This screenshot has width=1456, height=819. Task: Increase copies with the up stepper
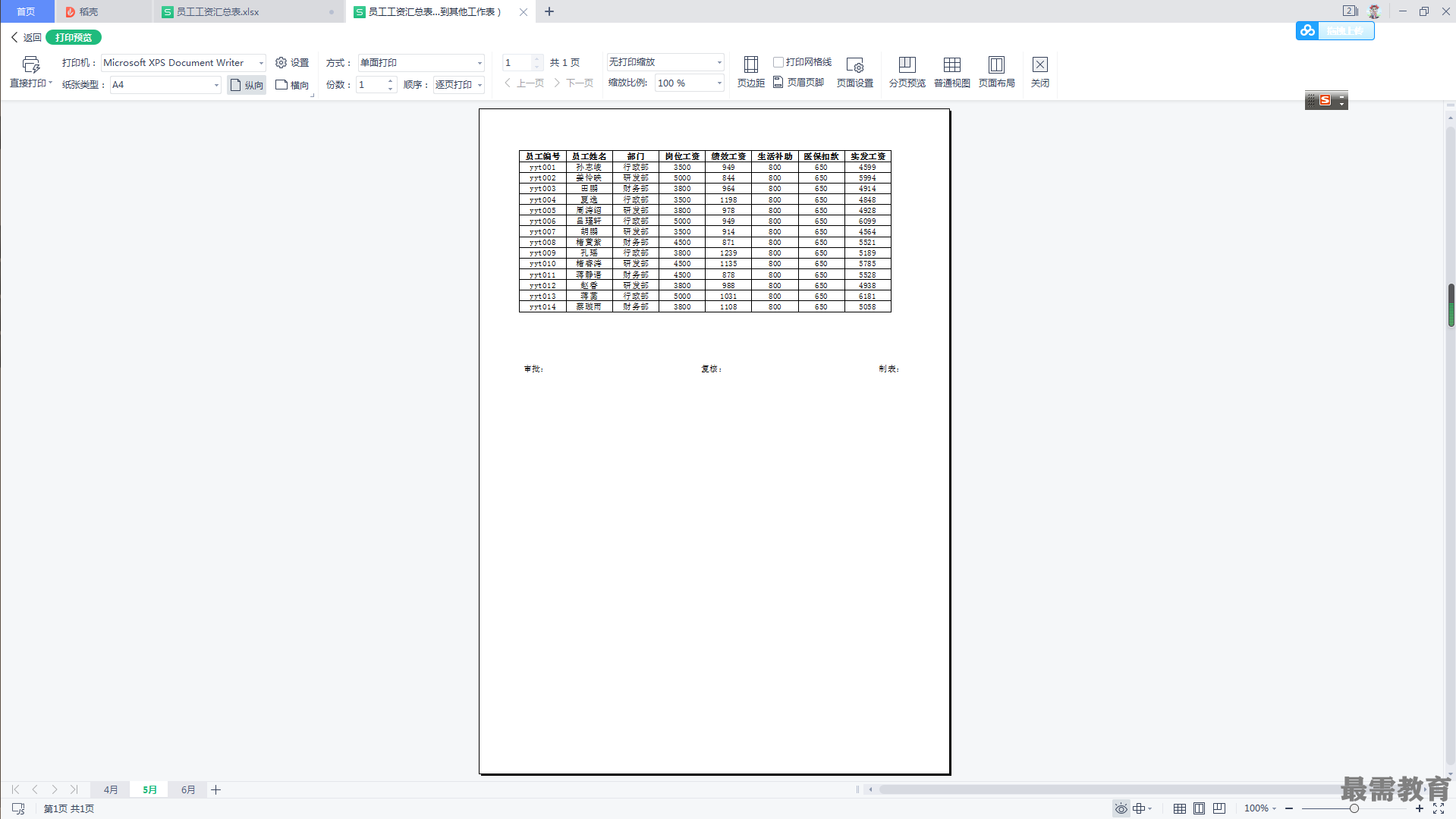pos(391,81)
